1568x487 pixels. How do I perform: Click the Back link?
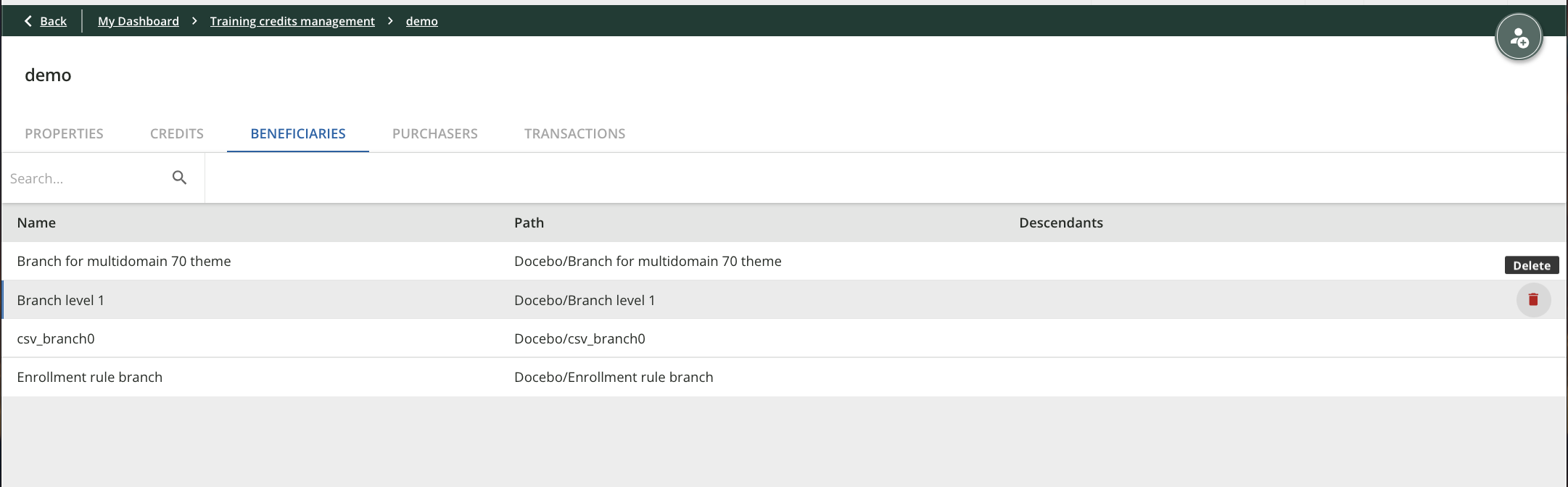(x=53, y=21)
